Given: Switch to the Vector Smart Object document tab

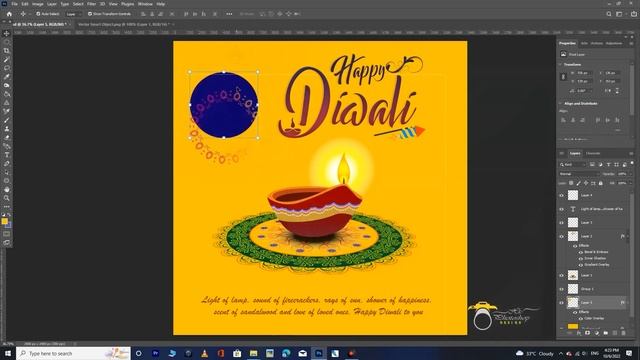Looking at the screenshot, I should (x=125, y=24).
